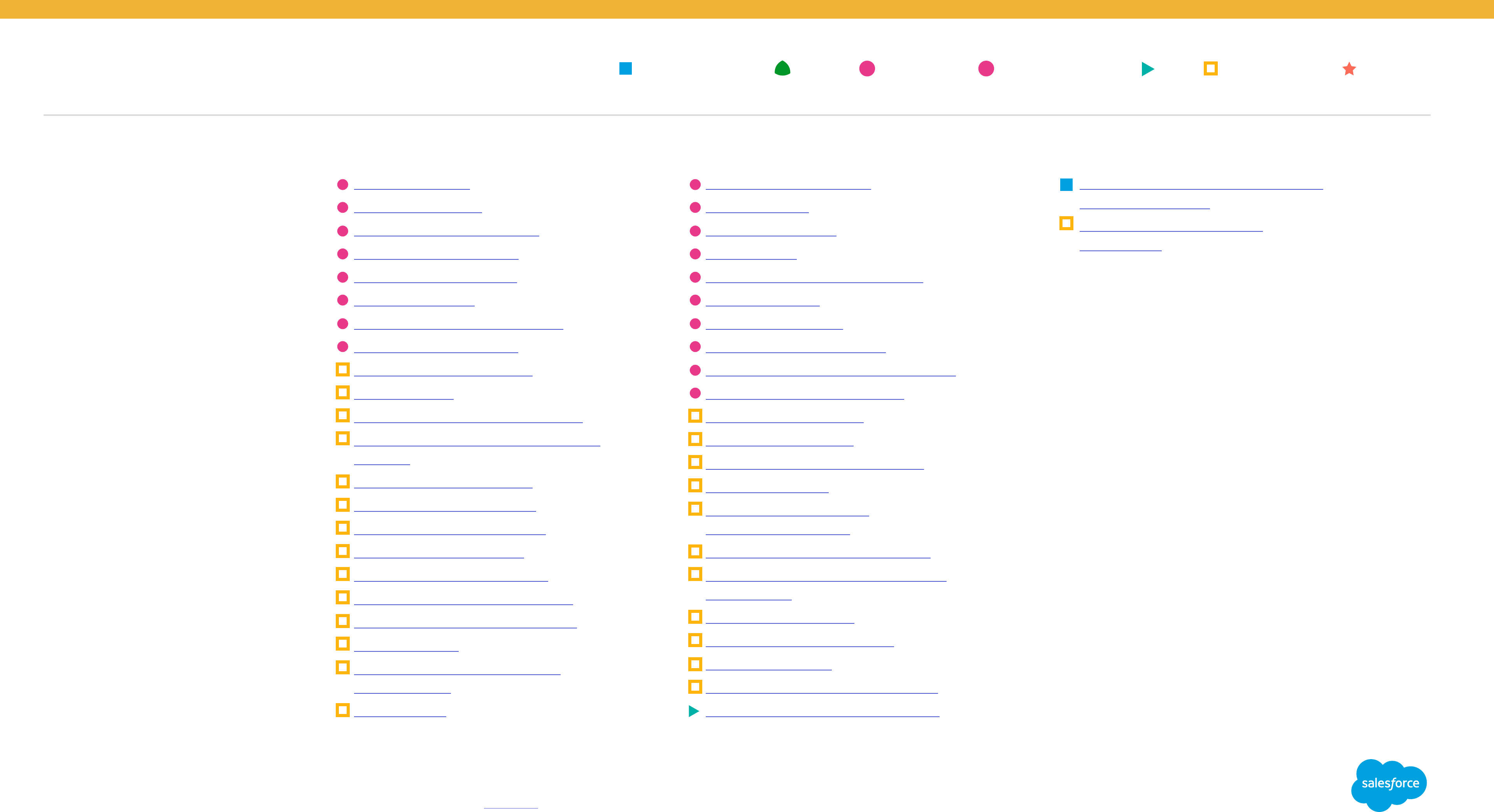
Task: Click the hollow yellow square in the top legend
Action: tap(1210, 68)
